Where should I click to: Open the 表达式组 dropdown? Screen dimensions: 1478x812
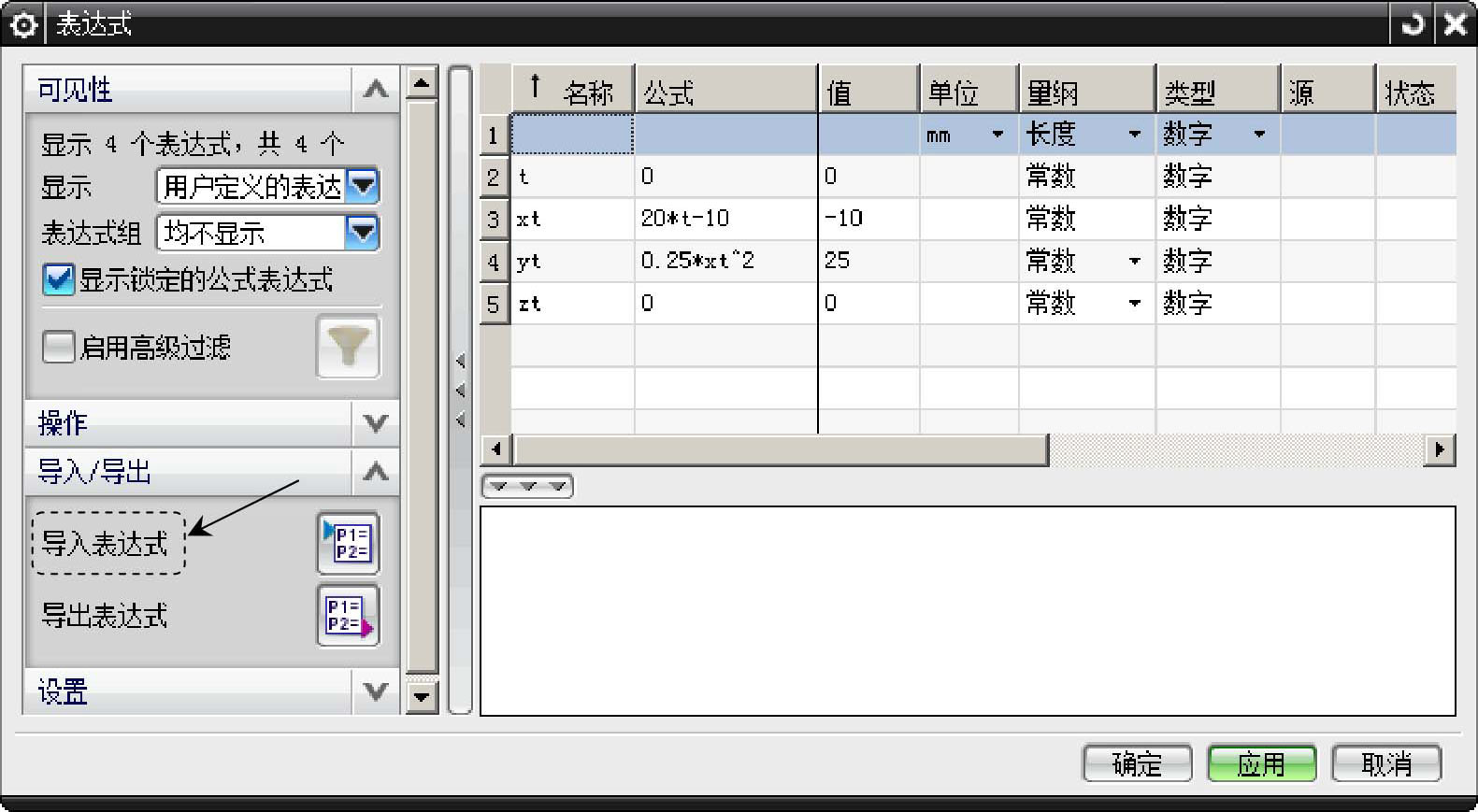pyautogui.click(x=362, y=232)
